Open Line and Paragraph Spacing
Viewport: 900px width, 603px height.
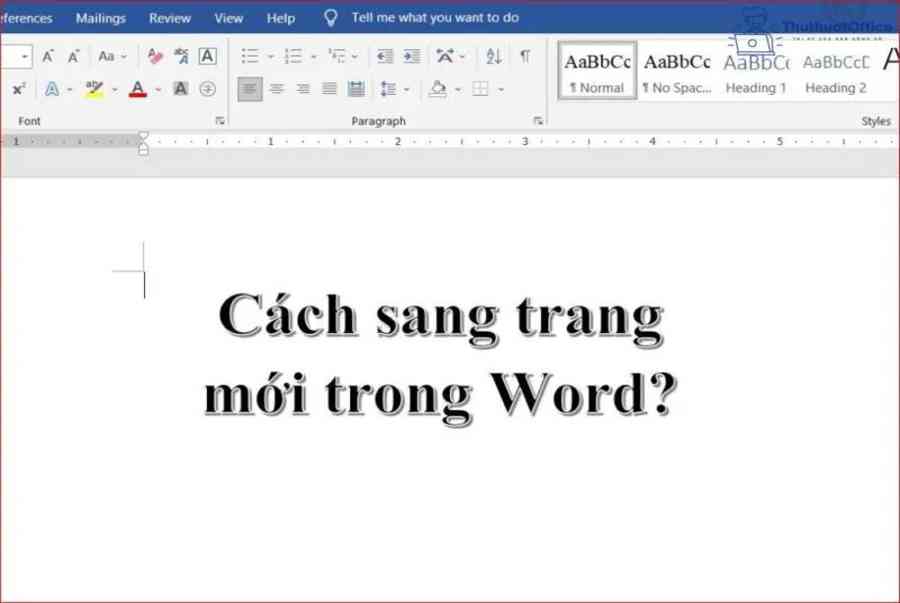pyautogui.click(x=389, y=89)
